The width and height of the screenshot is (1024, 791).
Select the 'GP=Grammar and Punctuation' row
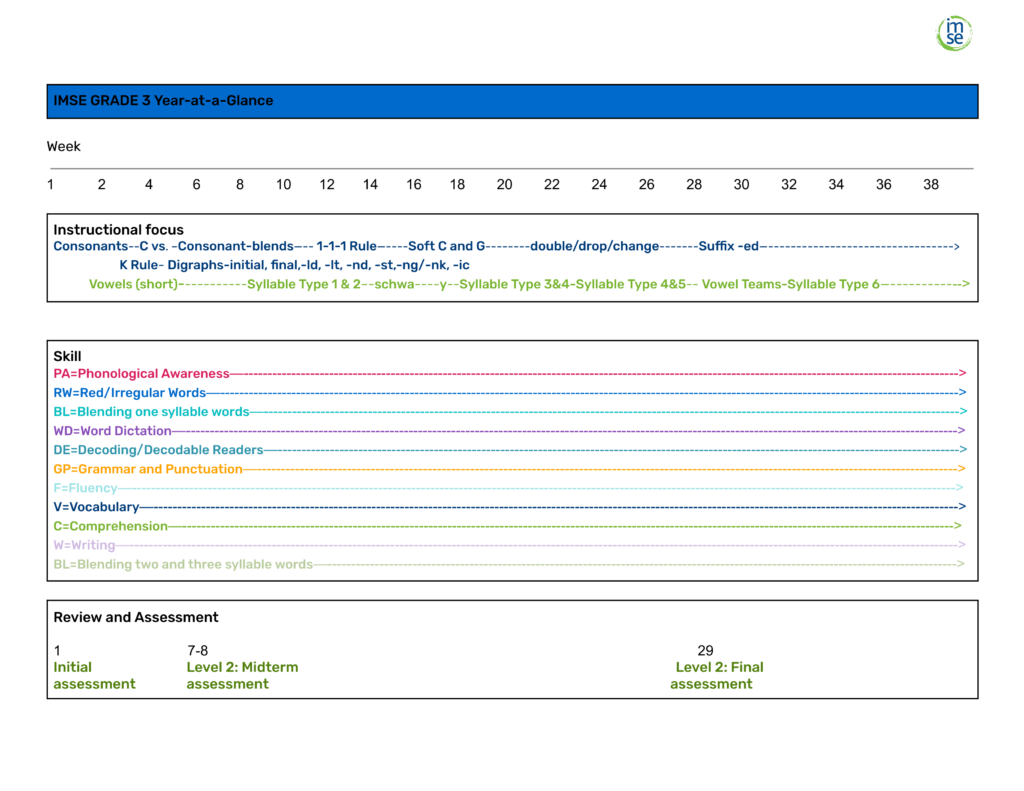pos(148,468)
